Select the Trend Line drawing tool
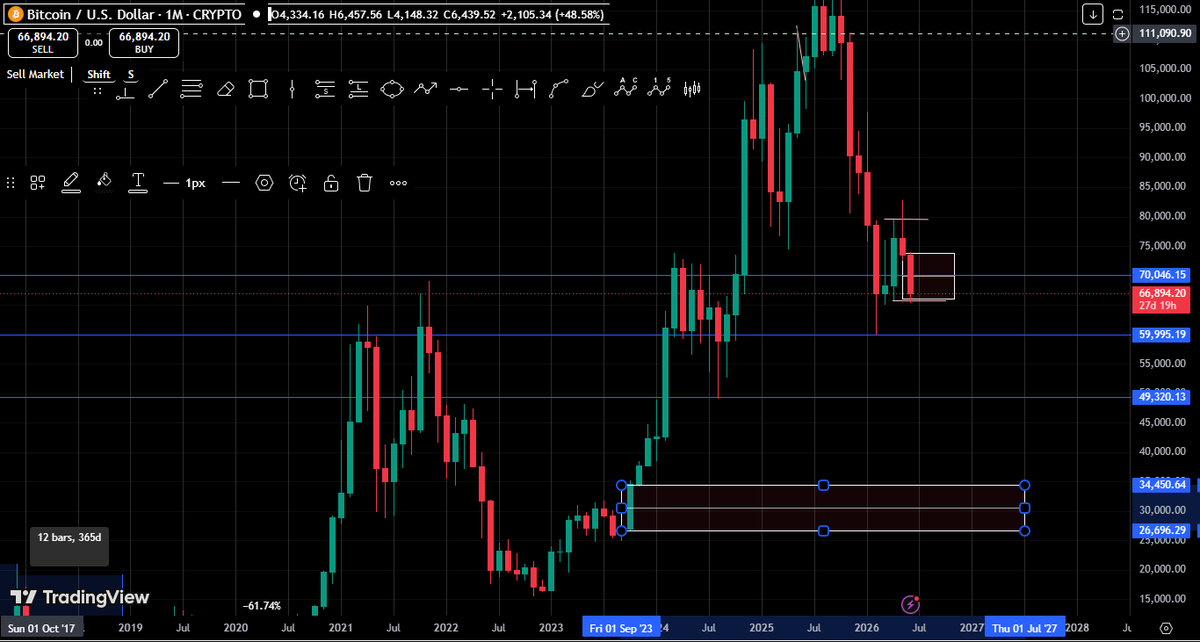 pos(158,89)
